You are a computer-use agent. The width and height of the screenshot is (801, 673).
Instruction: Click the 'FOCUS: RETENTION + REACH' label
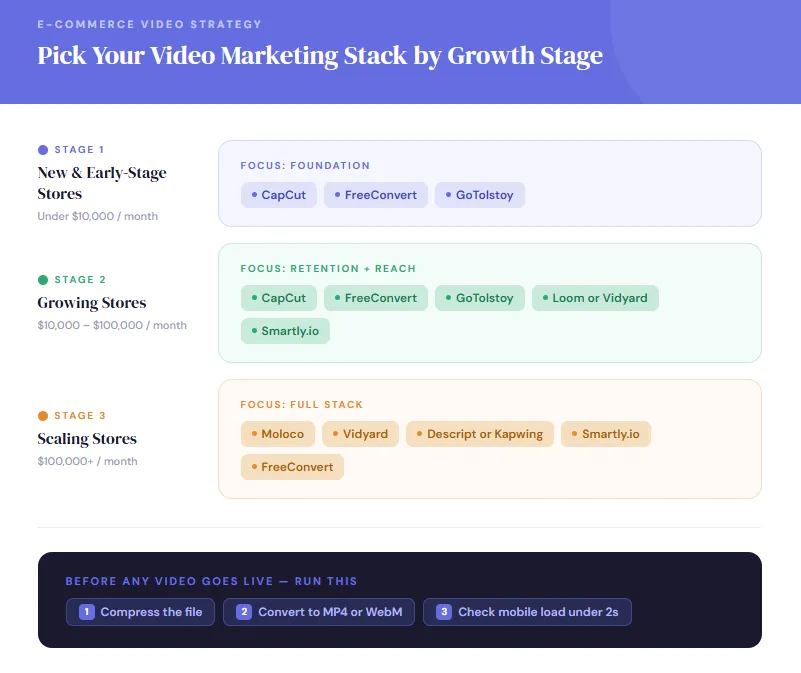328,269
